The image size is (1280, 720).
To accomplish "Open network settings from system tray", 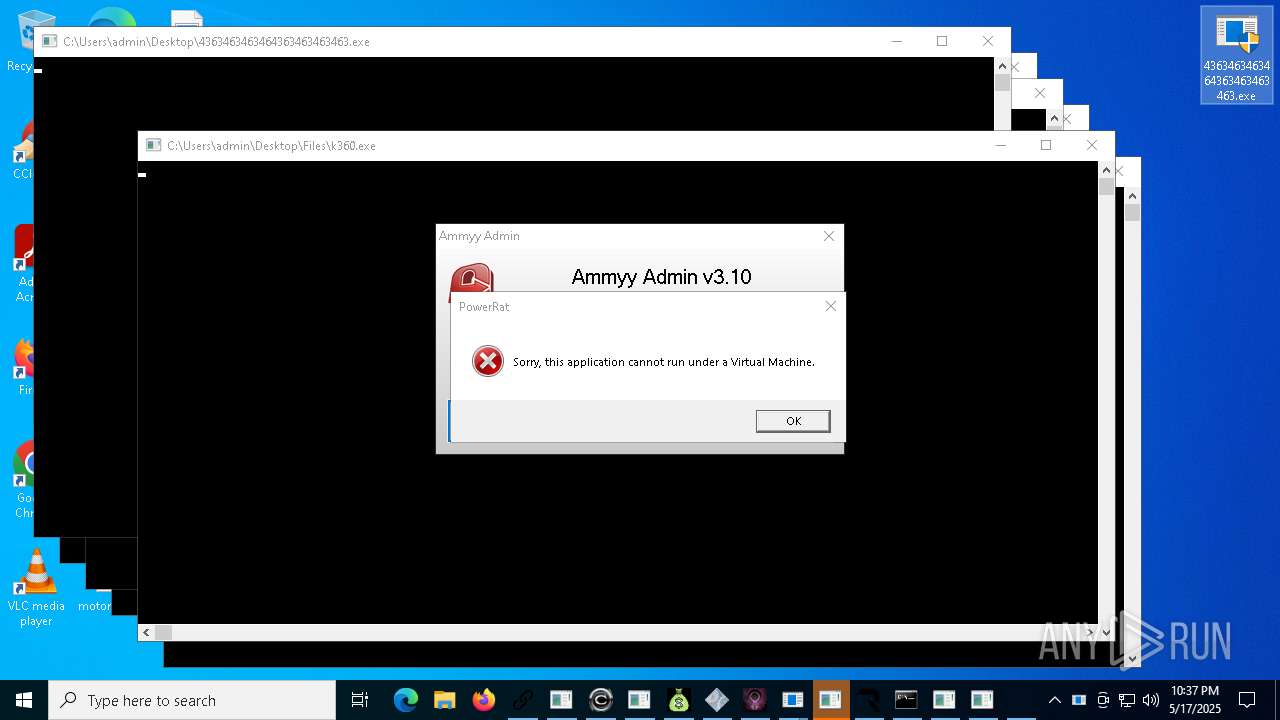I will point(1127,700).
